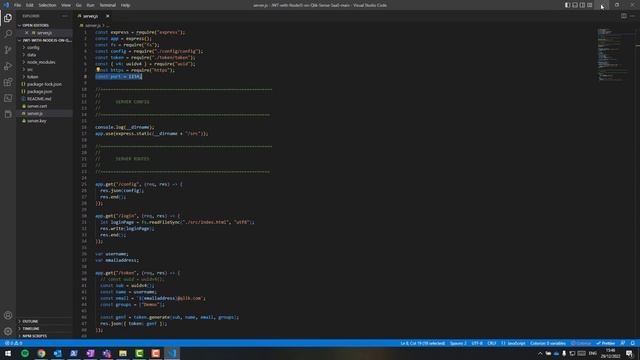
Task: Expand the token folder
Action: click(33, 77)
